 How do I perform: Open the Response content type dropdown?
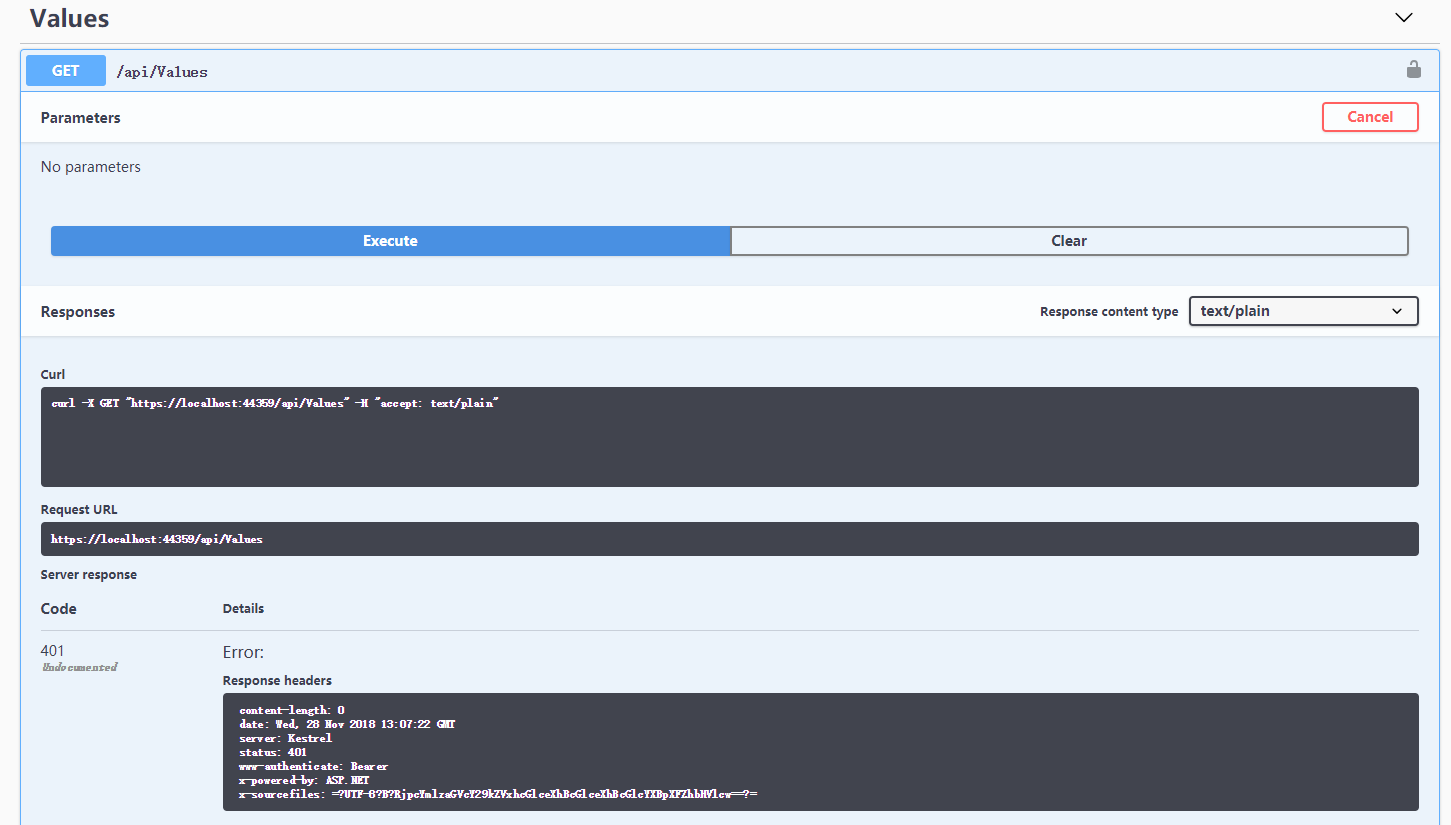pyautogui.click(x=1302, y=311)
